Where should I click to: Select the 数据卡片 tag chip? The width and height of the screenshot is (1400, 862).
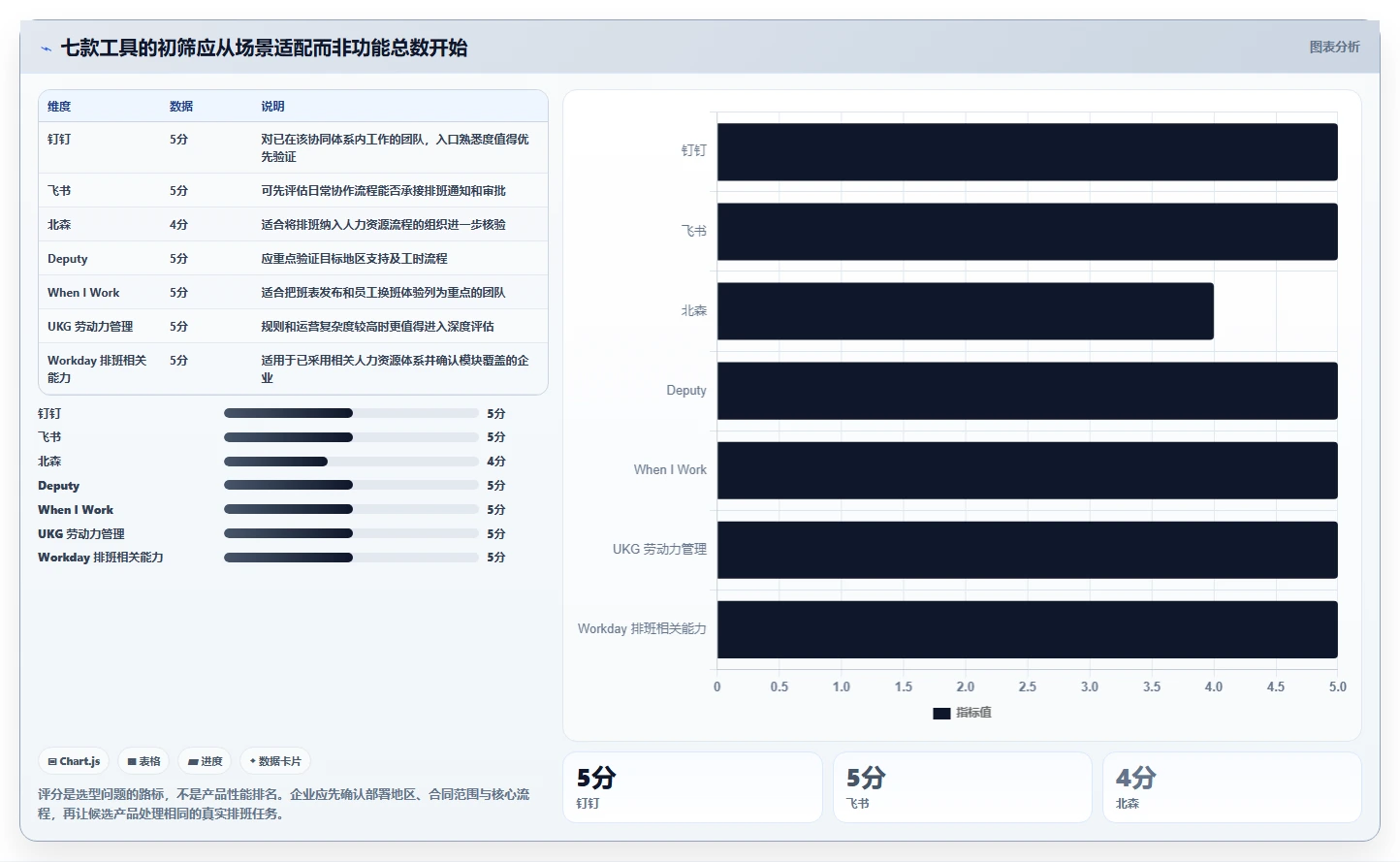pos(275,761)
